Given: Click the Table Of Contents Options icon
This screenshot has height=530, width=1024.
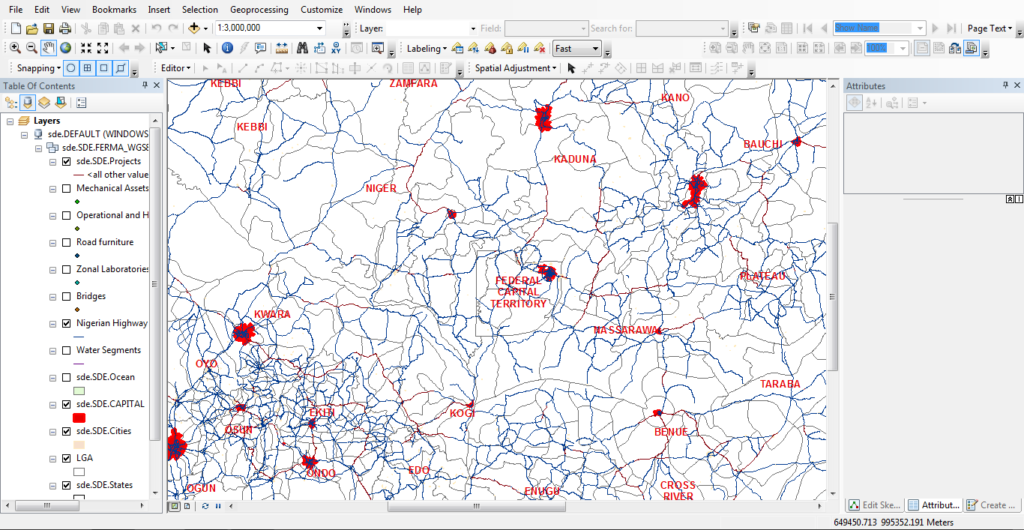Looking at the screenshot, I should pyautogui.click(x=82, y=102).
